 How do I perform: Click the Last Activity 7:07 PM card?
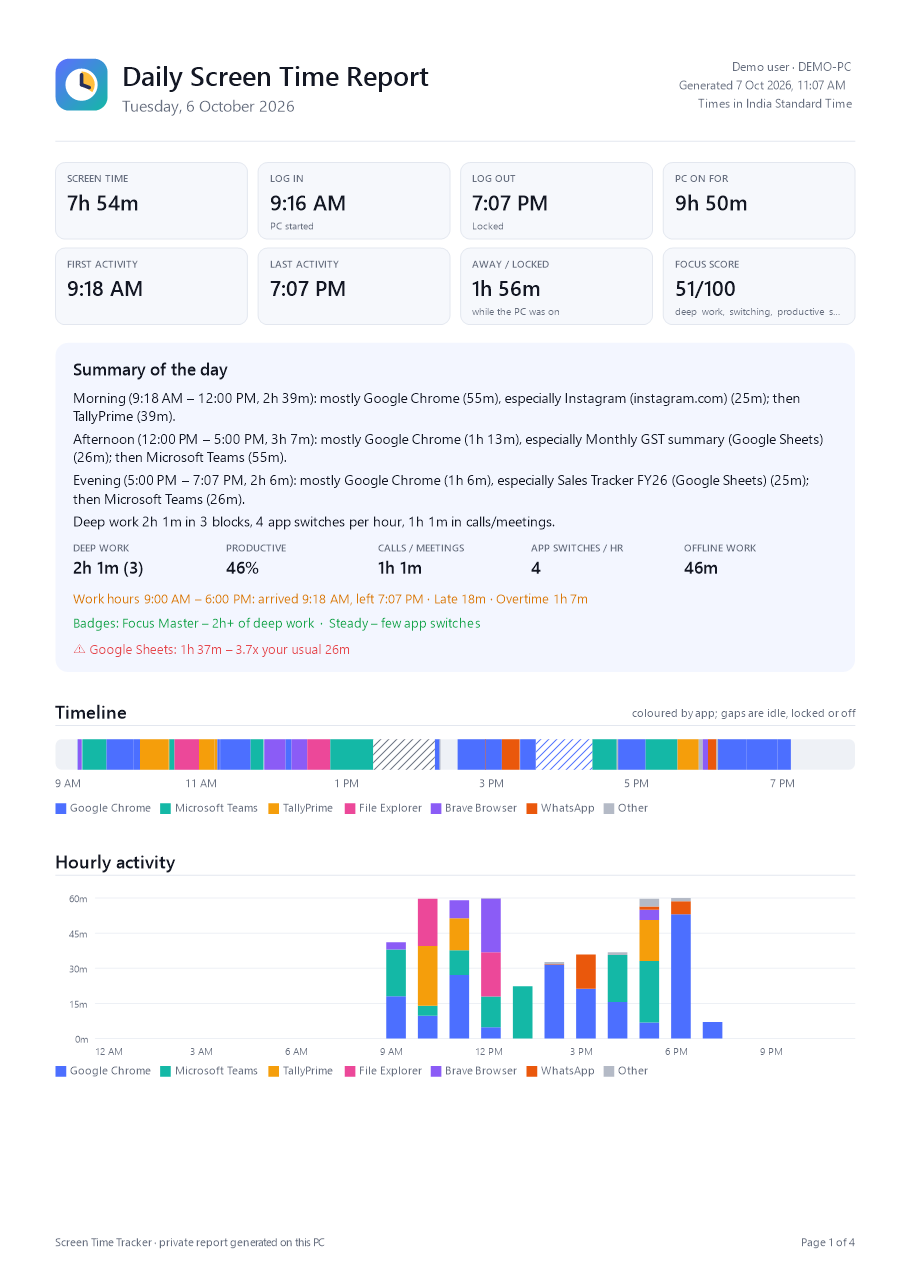tap(354, 286)
